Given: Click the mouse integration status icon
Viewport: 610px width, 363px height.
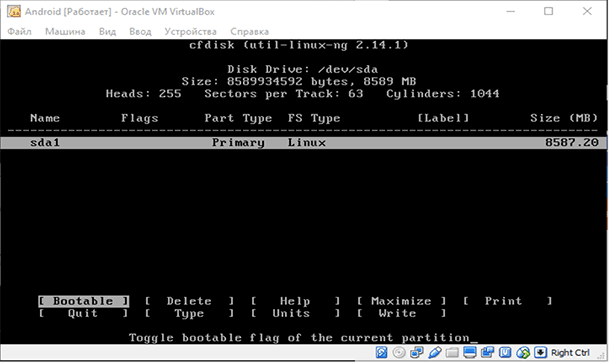Looking at the screenshot, I should (x=523, y=353).
